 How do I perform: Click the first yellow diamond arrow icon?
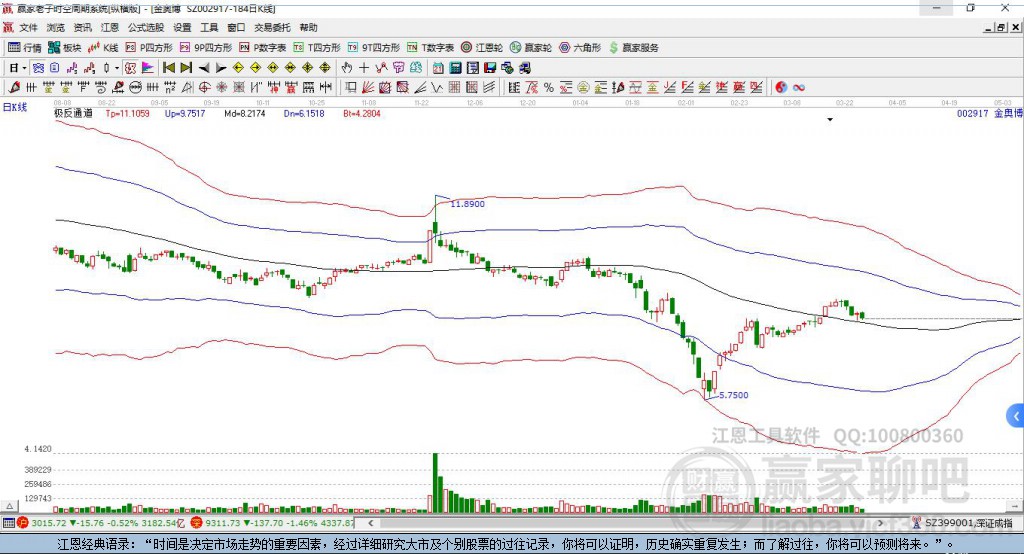[x=238, y=68]
